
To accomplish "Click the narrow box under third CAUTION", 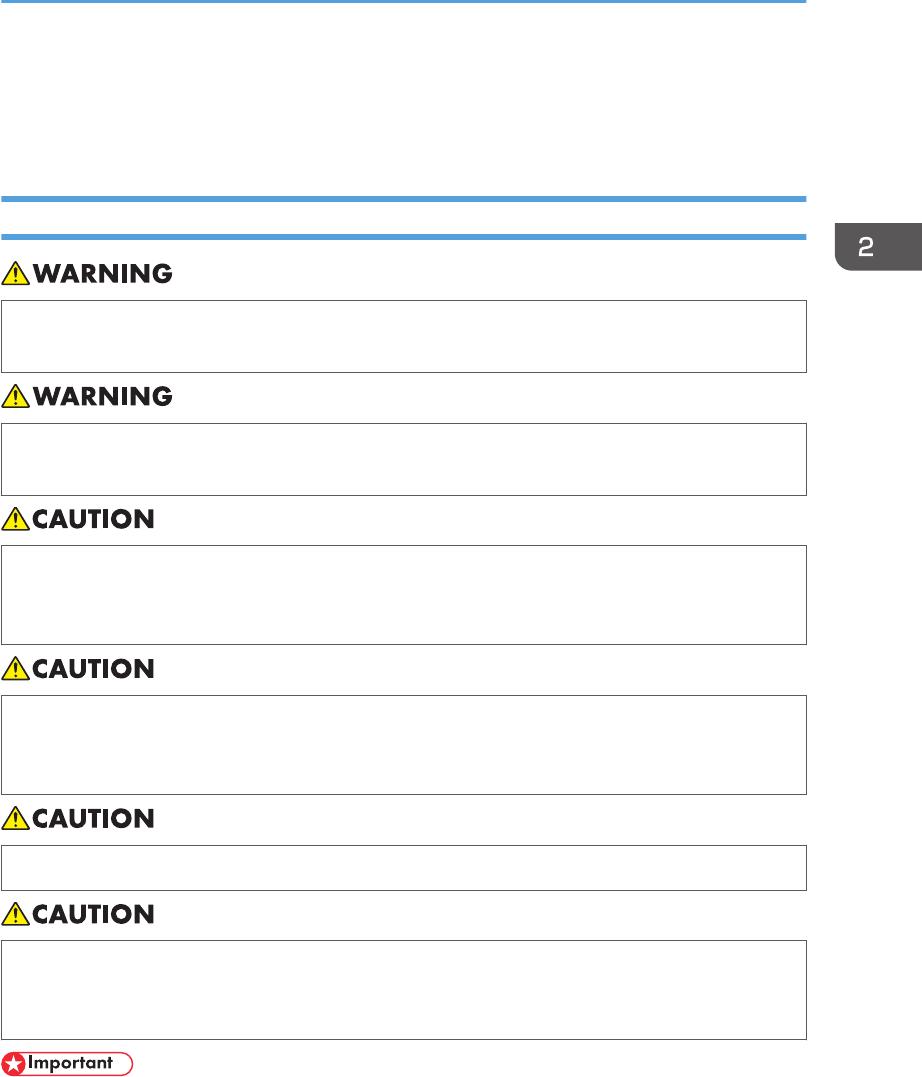I will pos(404,867).
